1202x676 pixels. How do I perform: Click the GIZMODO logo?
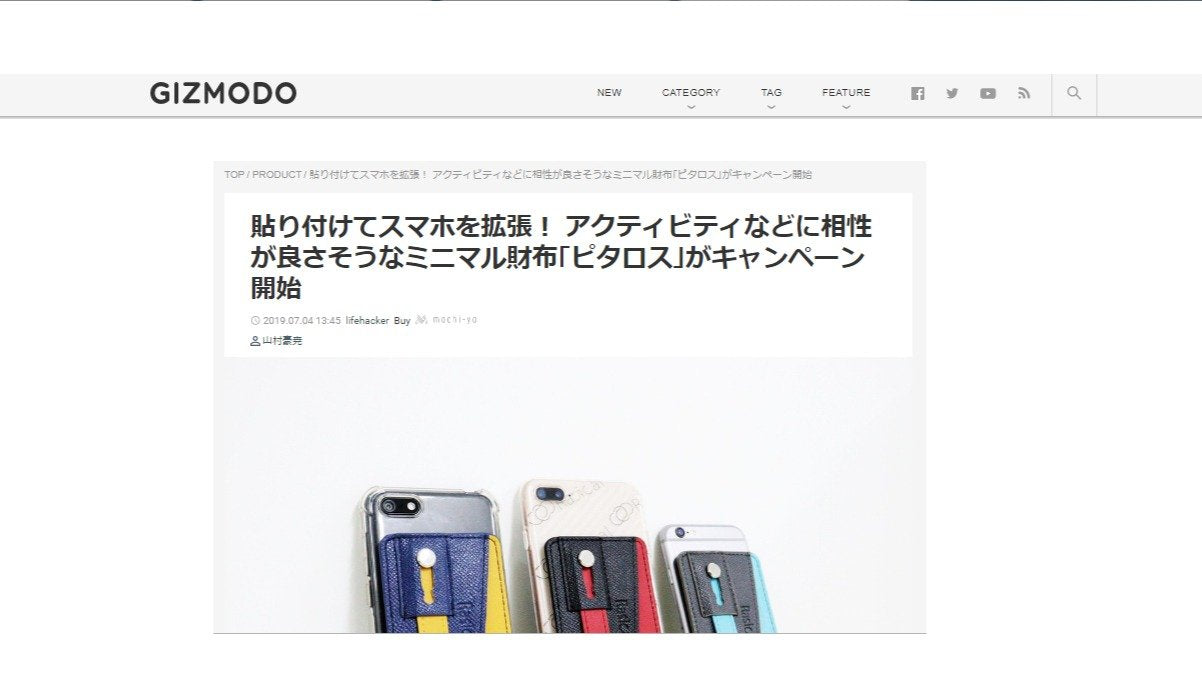(x=223, y=94)
